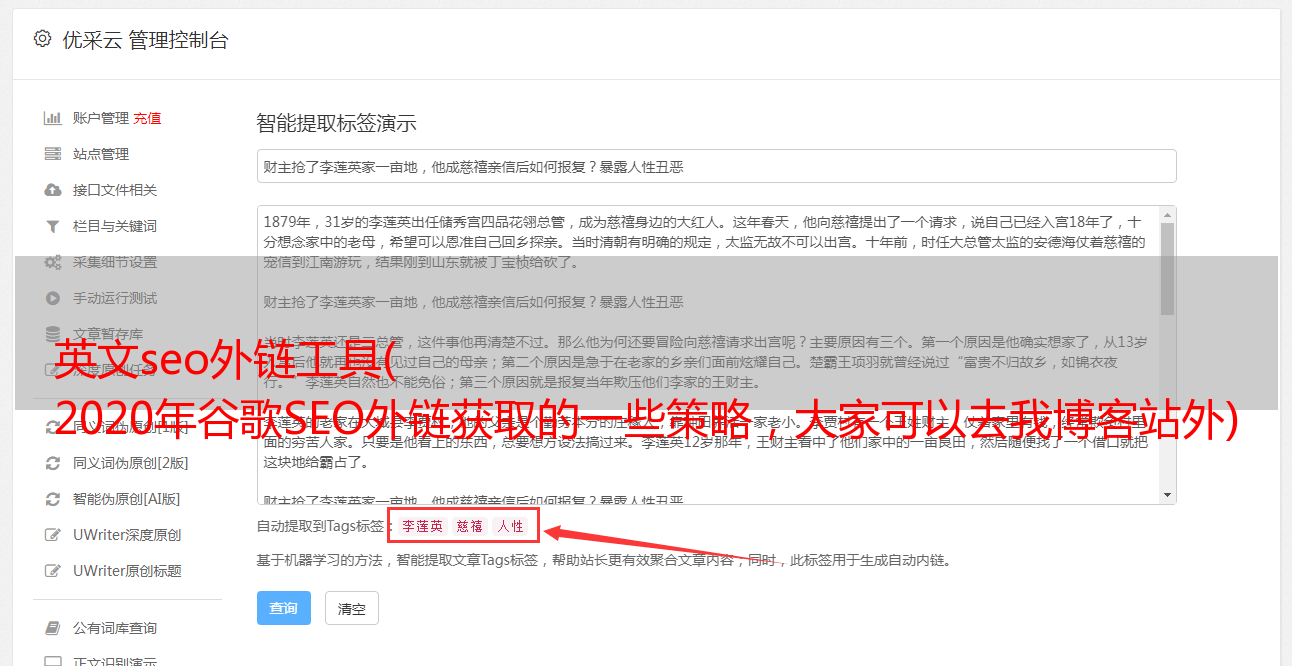Select 栏目与关键词 in the sidebar
The image size is (1292, 666).
[115, 226]
